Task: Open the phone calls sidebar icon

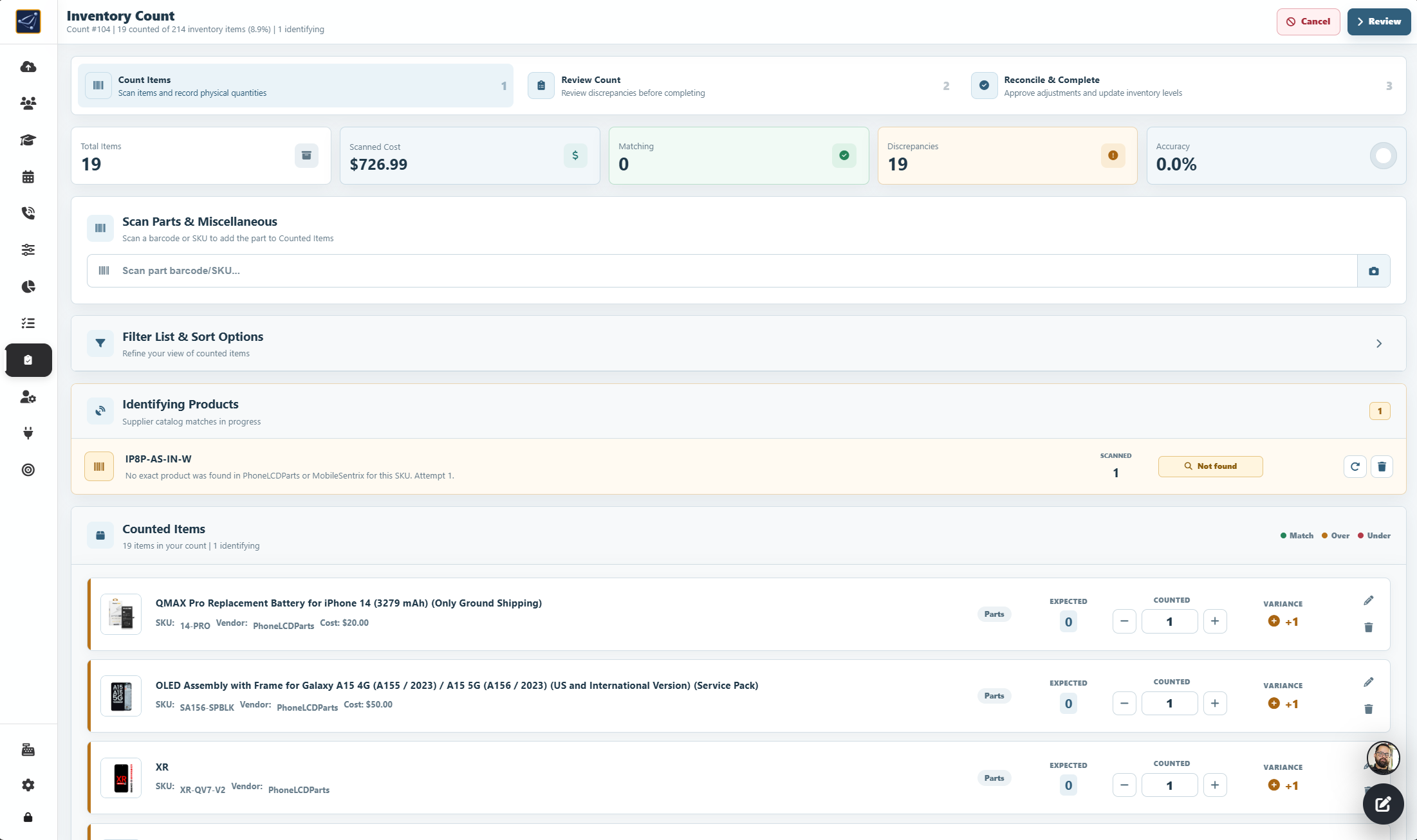Action: click(28, 213)
